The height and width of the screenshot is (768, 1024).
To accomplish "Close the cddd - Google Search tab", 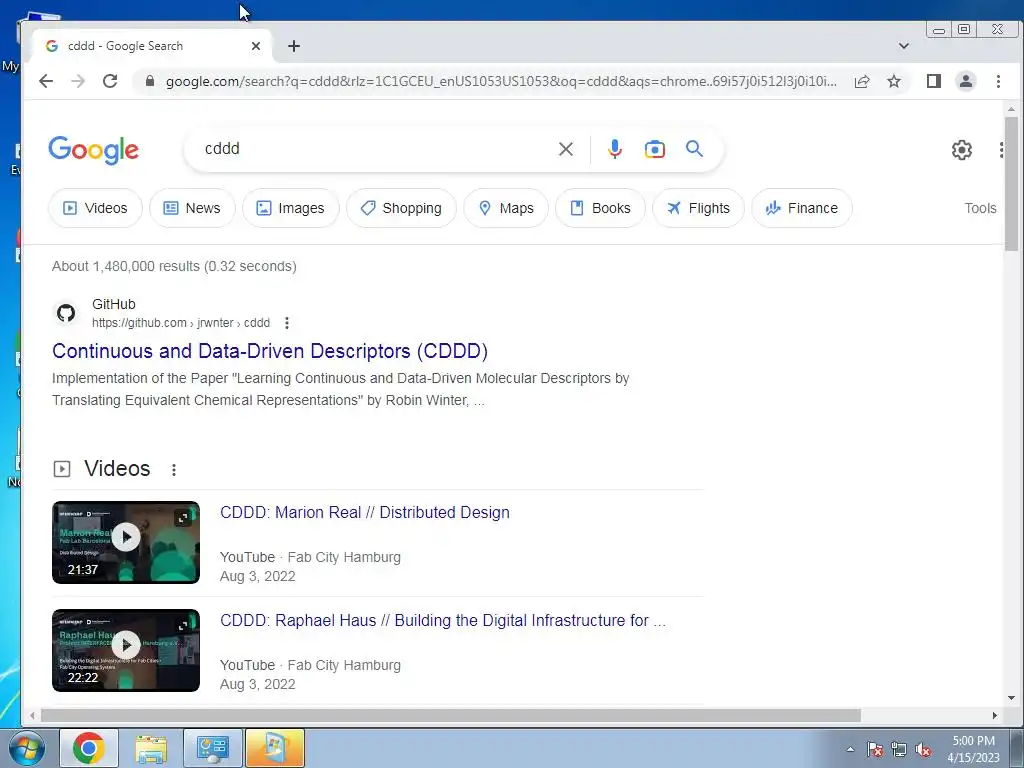I will coord(256,46).
